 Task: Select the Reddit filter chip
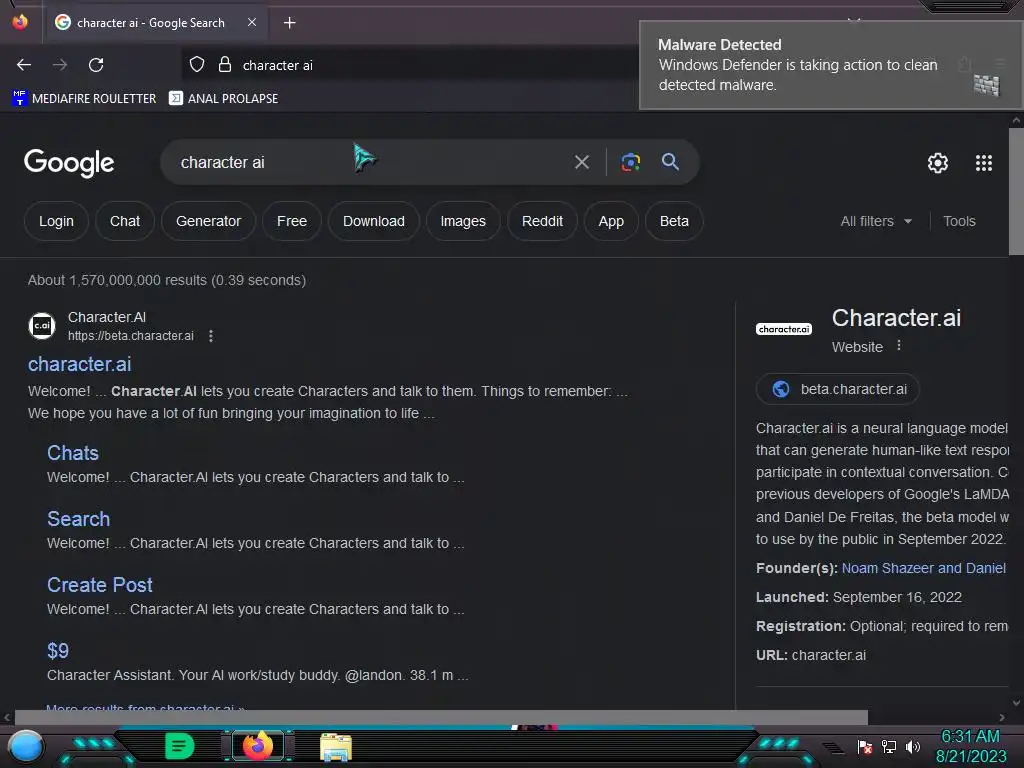point(542,221)
